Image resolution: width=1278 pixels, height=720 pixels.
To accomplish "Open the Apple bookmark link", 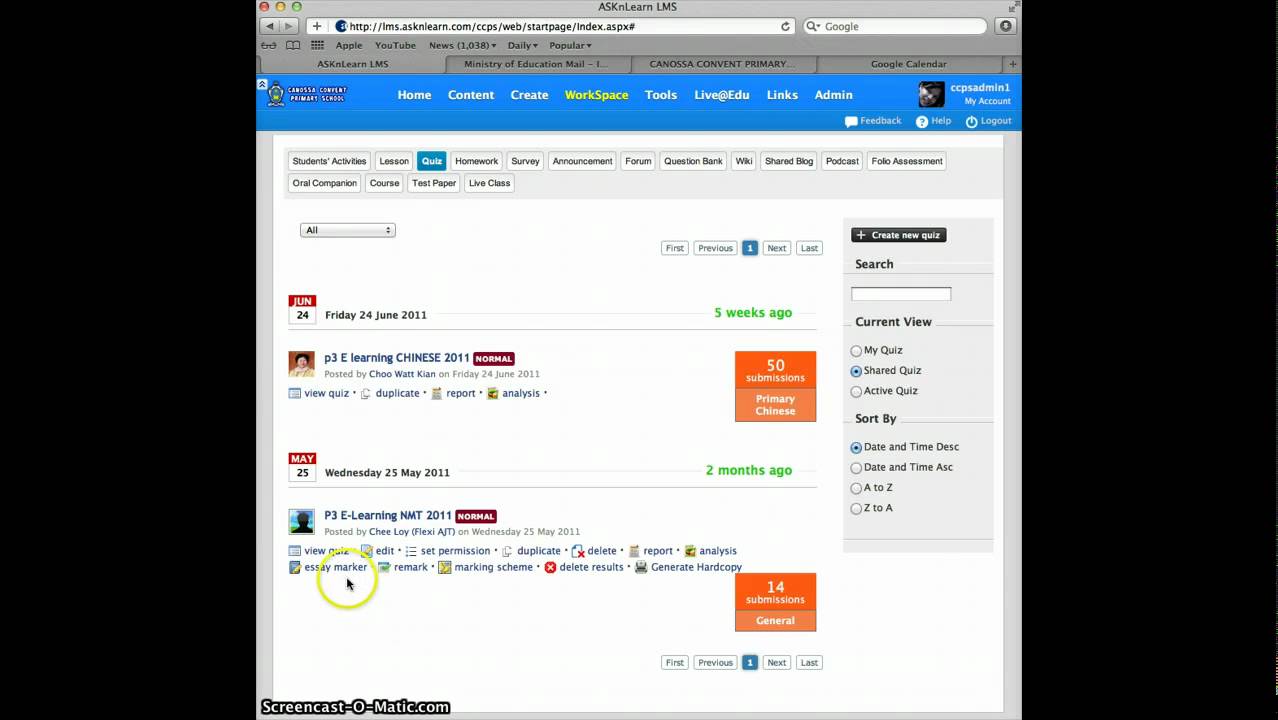I will tap(349, 45).
